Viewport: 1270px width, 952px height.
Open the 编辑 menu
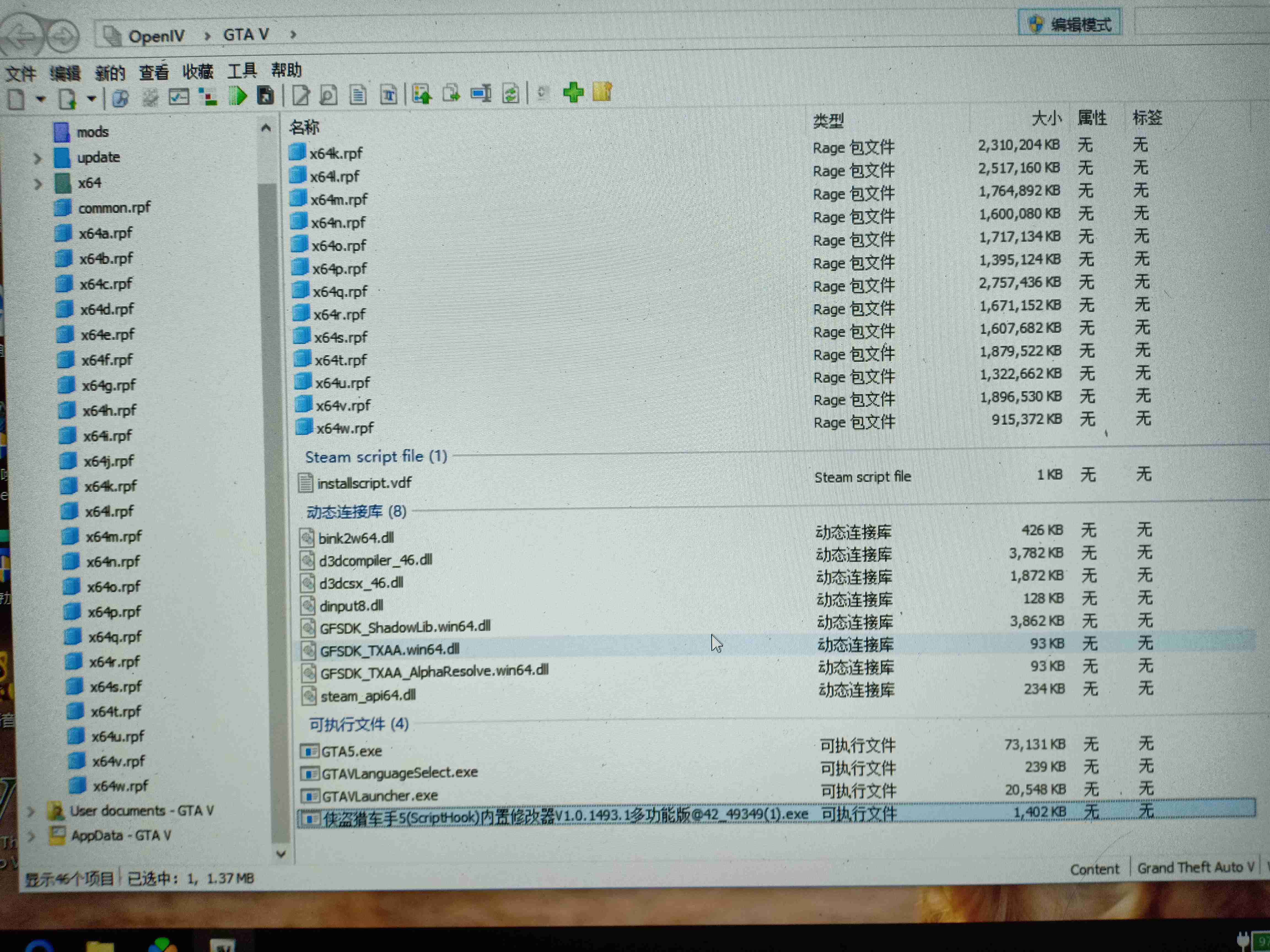[x=65, y=73]
